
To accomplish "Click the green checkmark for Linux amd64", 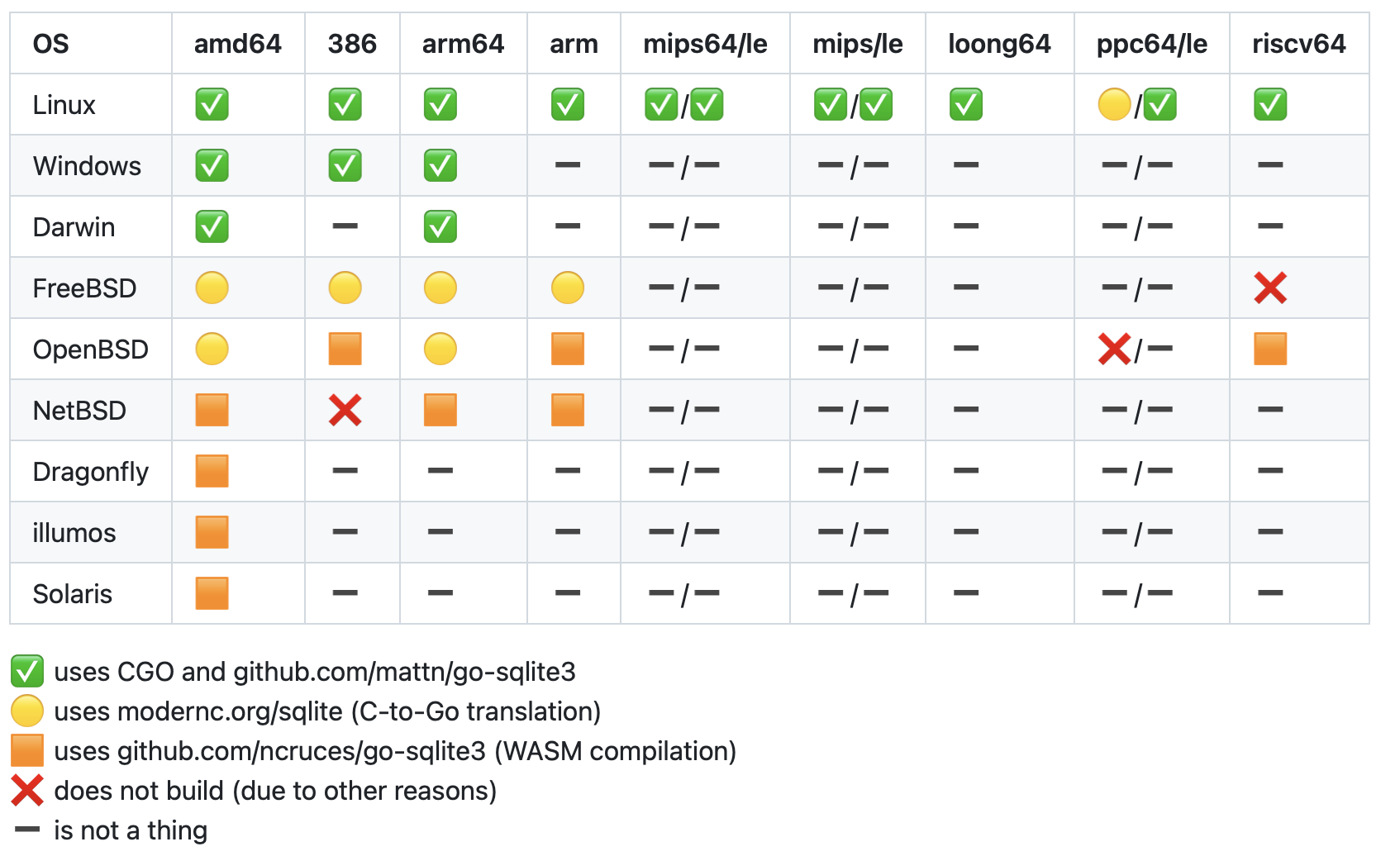I will tap(212, 105).
